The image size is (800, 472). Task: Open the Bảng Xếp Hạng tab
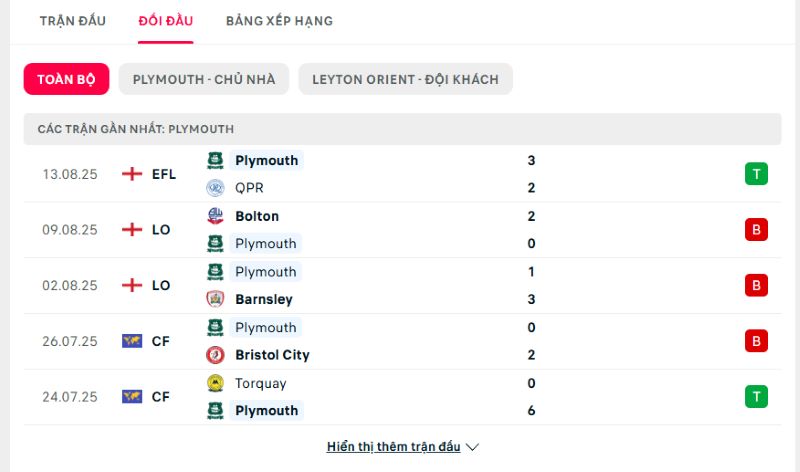[279, 21]
